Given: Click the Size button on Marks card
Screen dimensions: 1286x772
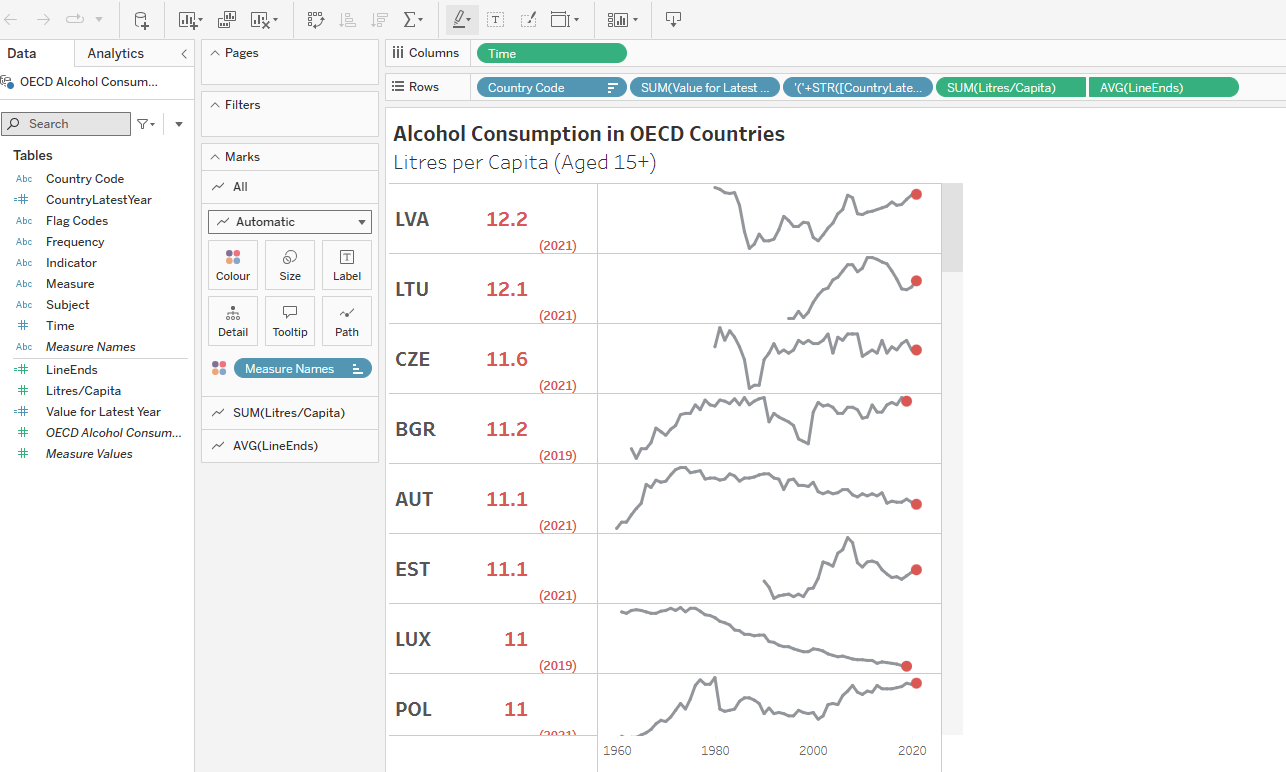Looking at the screenshot, I should tap(290, 265).
